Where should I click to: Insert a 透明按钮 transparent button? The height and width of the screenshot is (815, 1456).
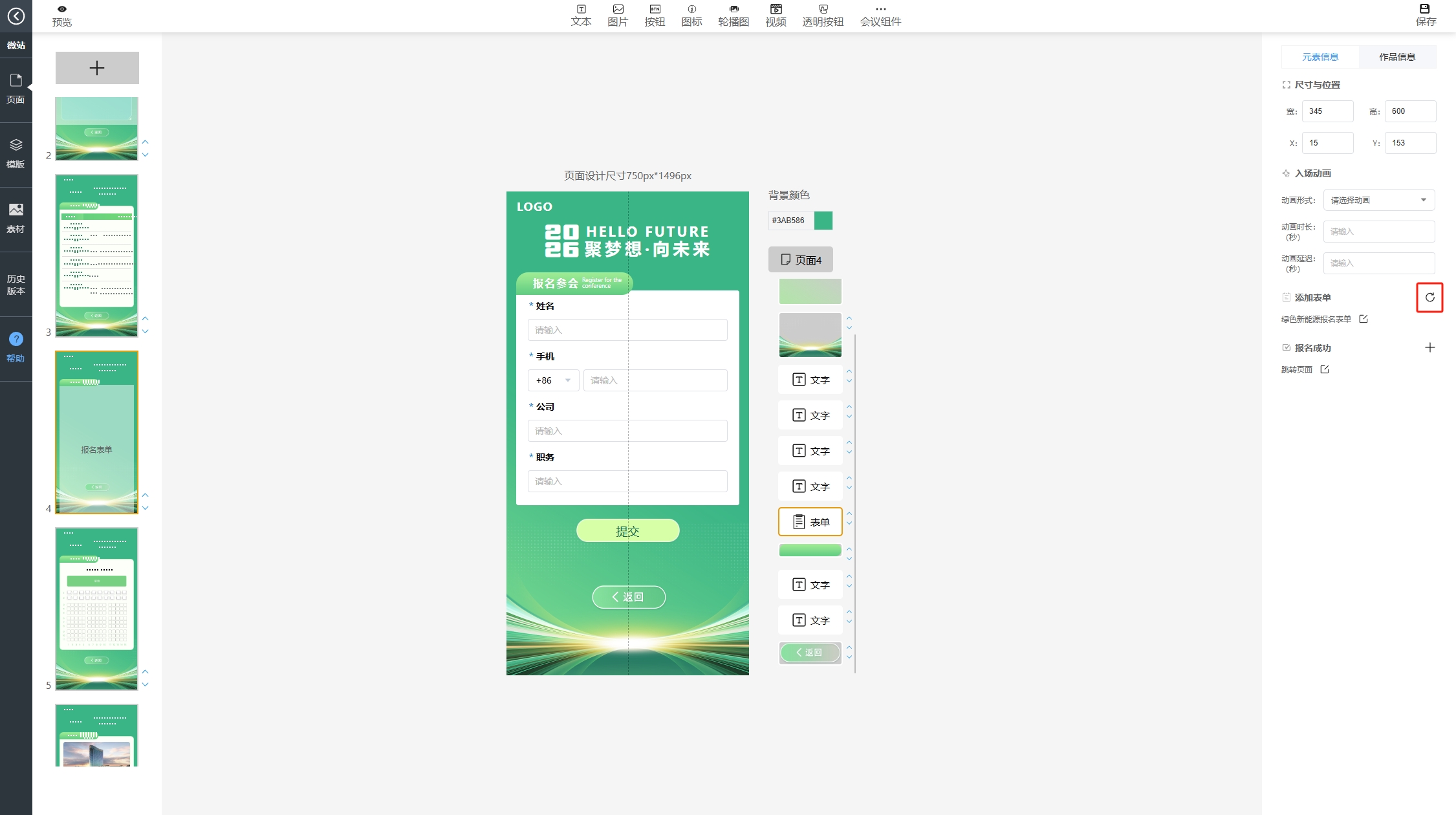click(x=823, y=16)
